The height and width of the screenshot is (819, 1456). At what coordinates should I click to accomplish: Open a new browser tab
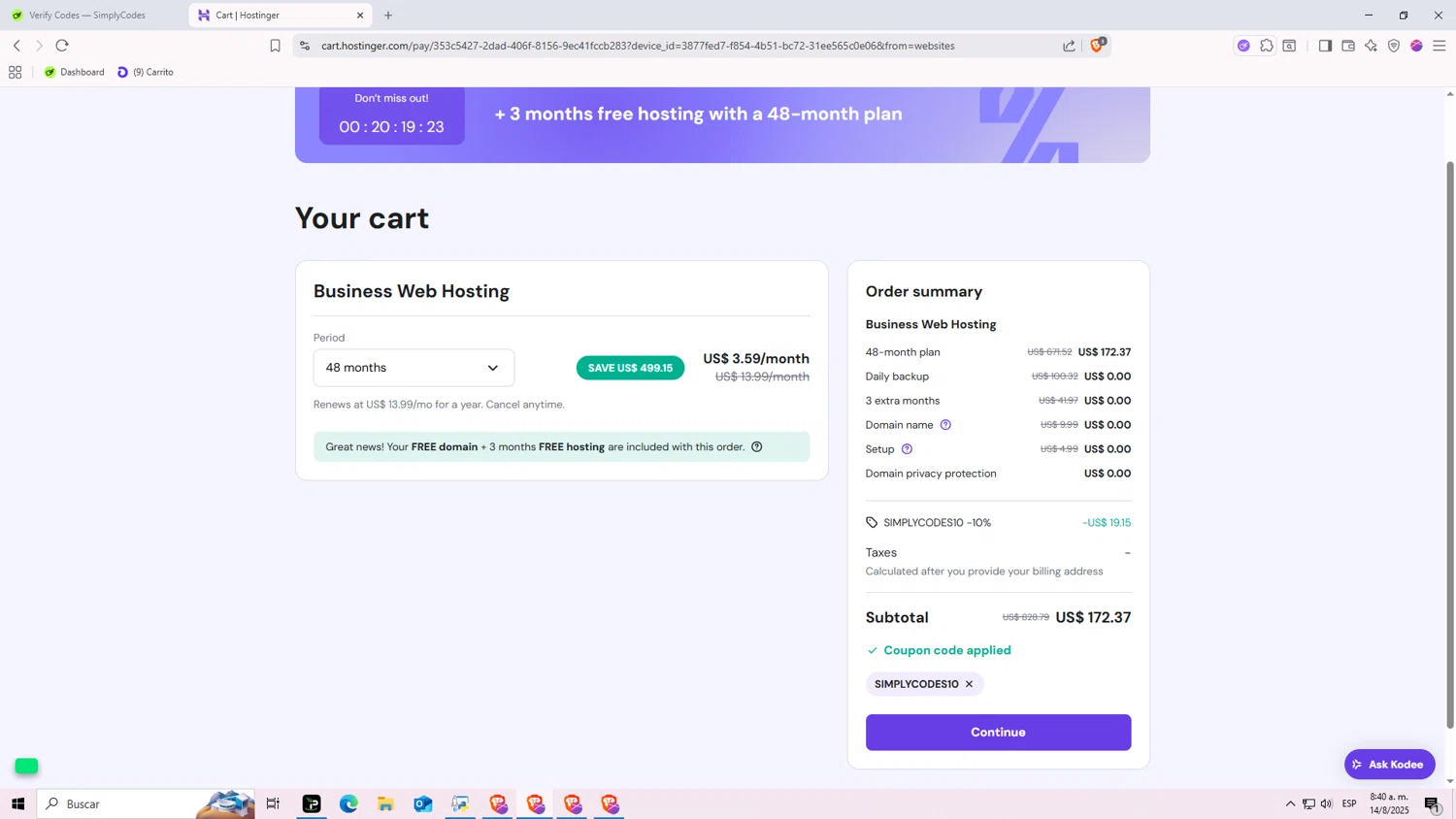pos(388,16)
